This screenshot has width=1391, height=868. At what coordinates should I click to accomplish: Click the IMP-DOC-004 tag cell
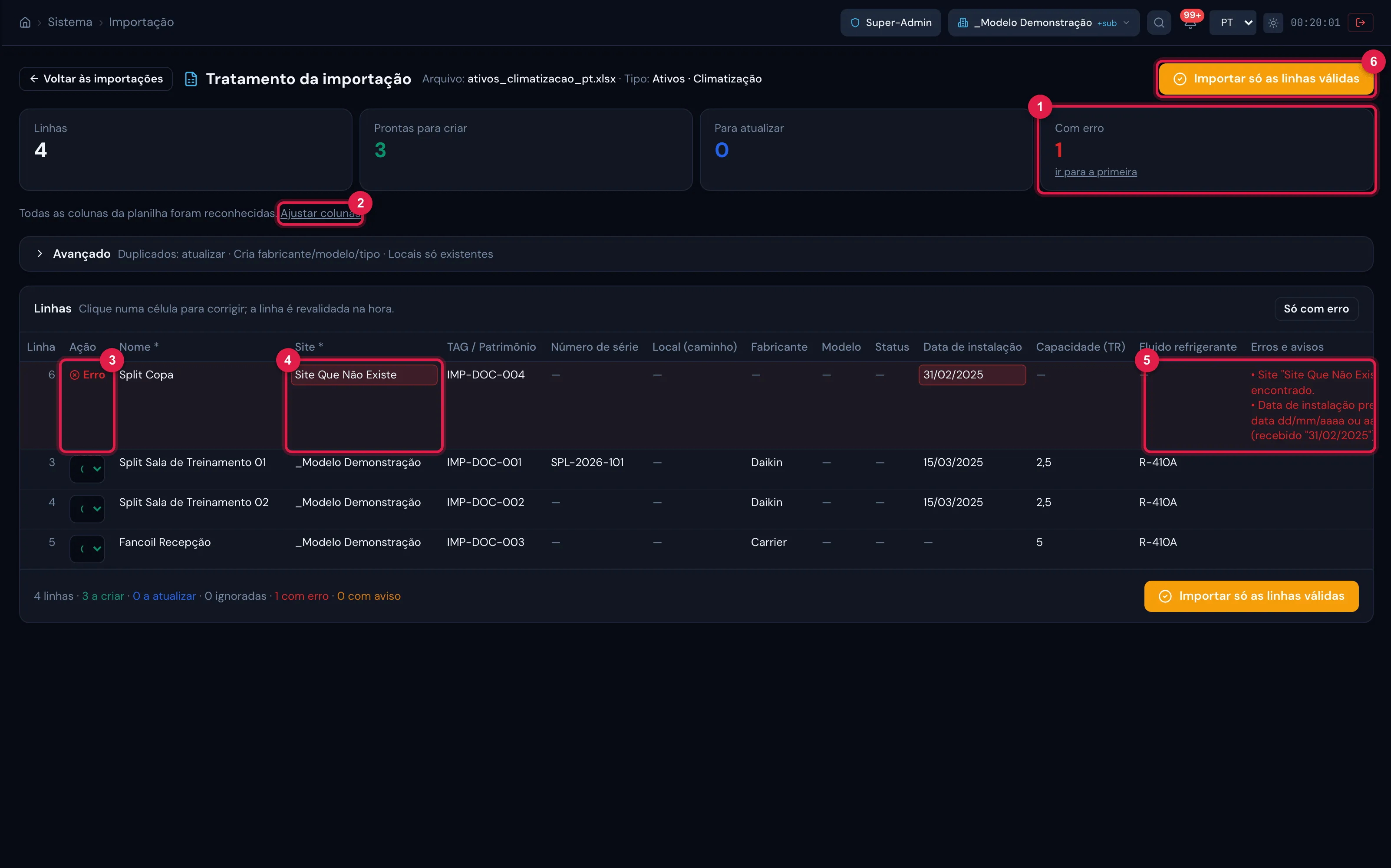[485, 375]
